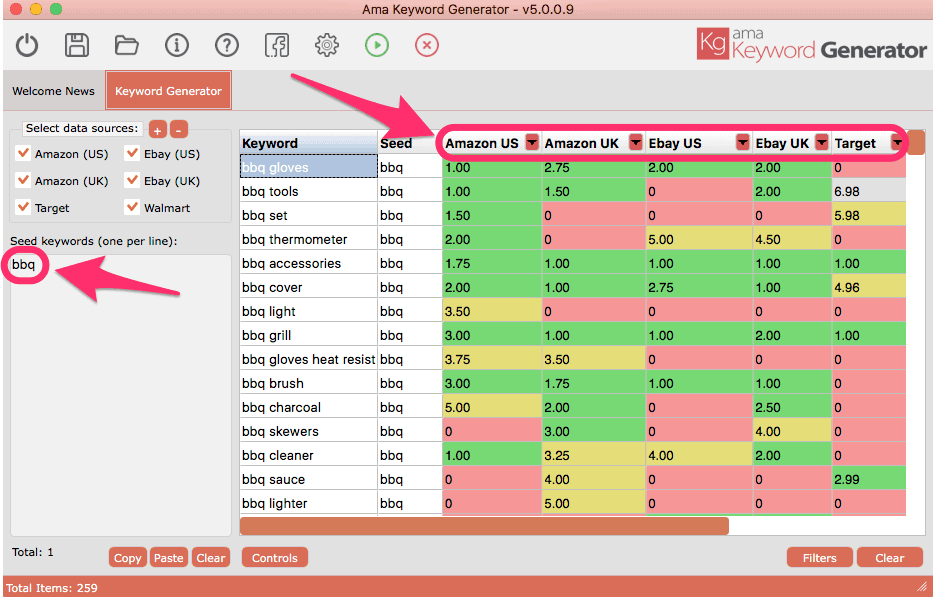
Task: Clear seed keywords with left Clear button
Action: (211, 558)
